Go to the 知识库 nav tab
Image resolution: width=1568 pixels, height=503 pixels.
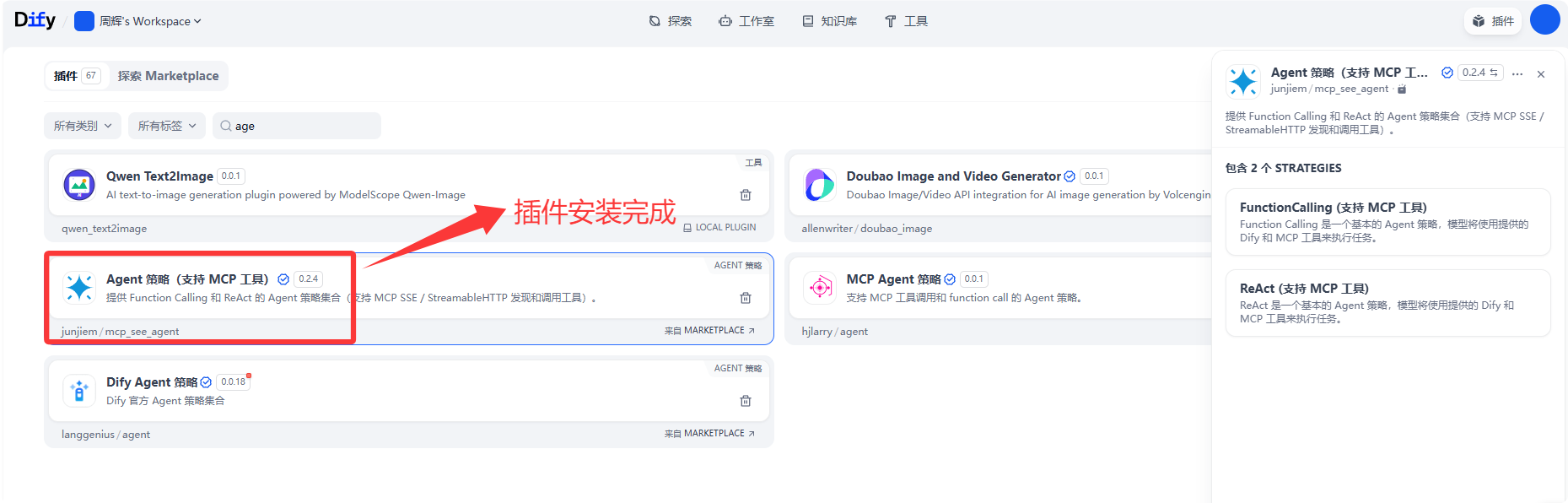coord(829,21)
